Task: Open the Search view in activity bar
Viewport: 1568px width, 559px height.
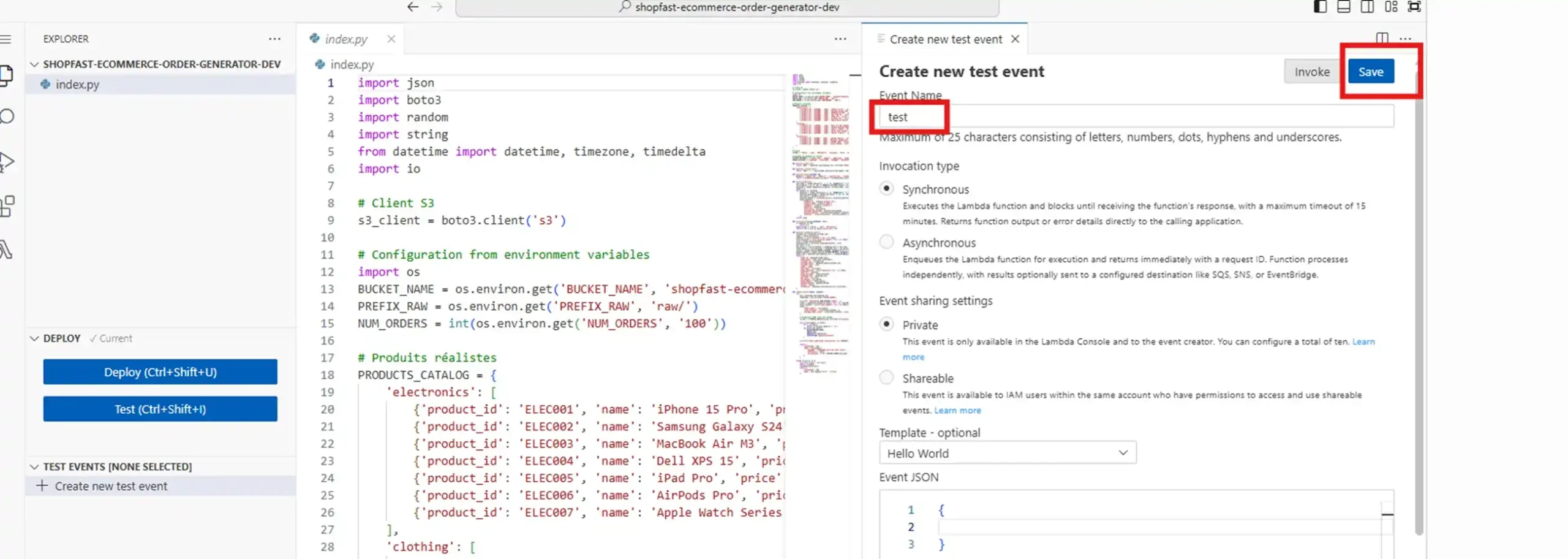Action: coord(7,116)
